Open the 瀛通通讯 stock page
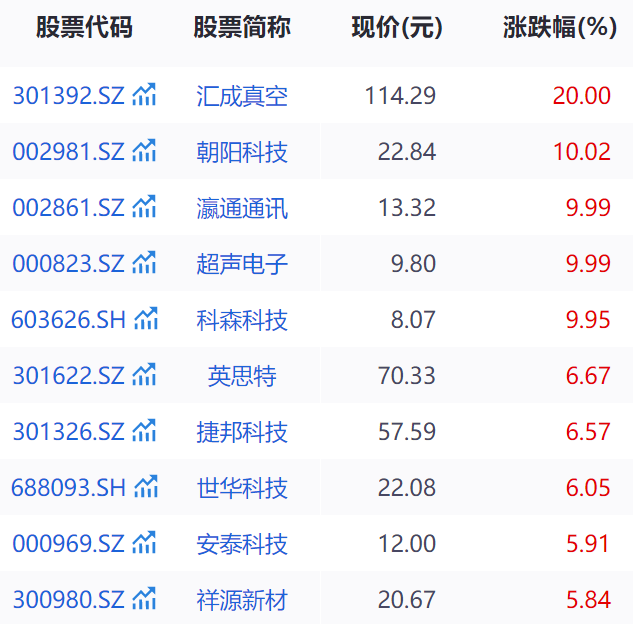 point(242,208)
